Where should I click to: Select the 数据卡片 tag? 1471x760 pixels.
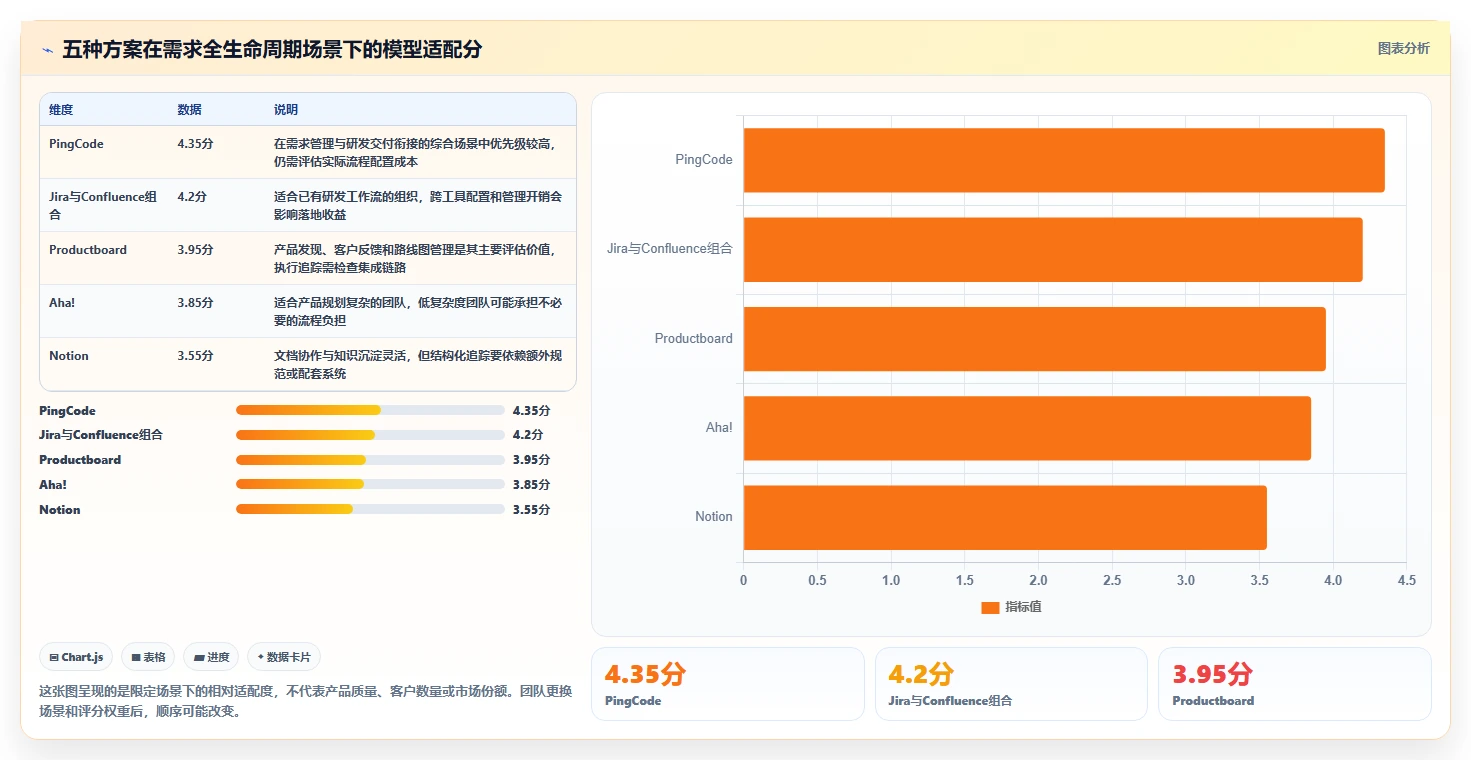click(x=284, y=657)
